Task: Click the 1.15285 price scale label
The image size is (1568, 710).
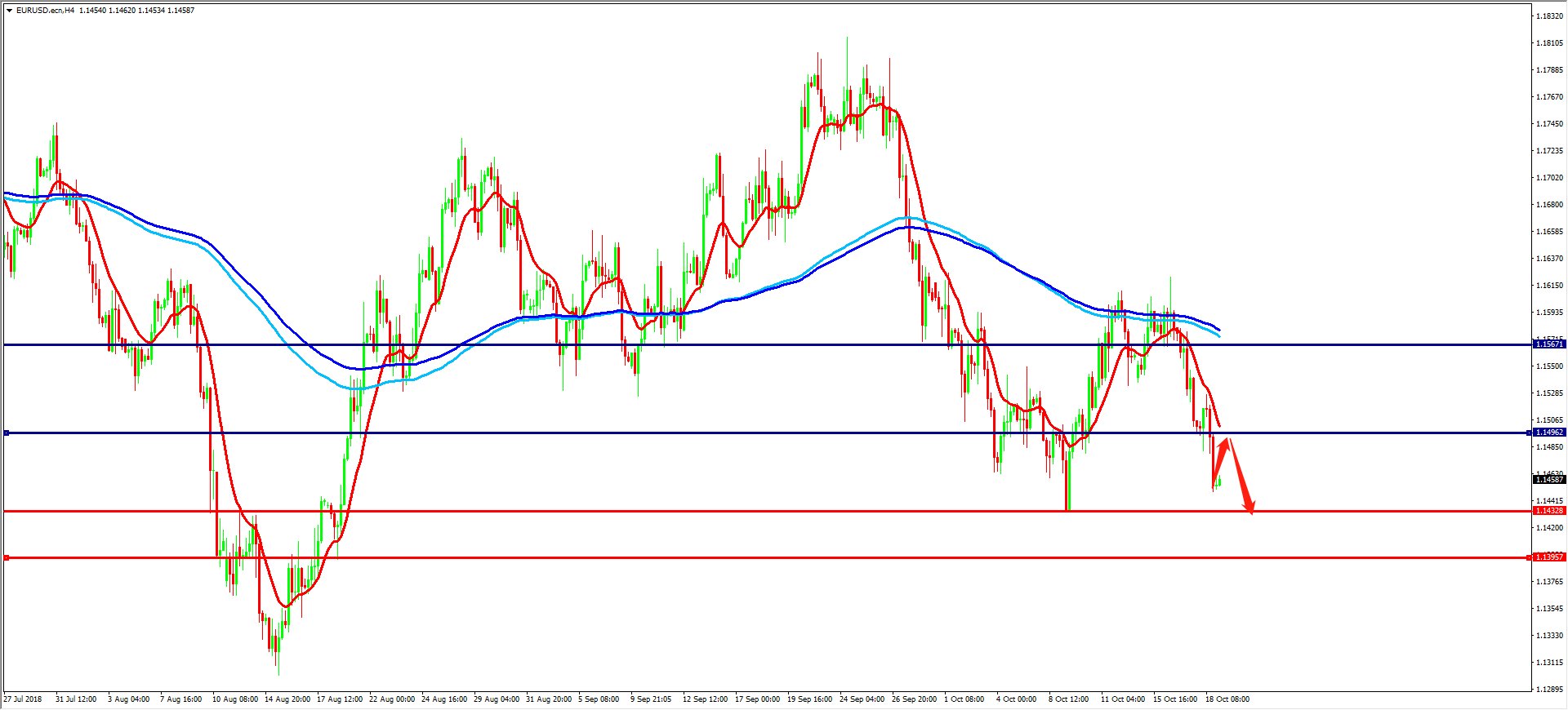Action: (x=1550, y=393)
